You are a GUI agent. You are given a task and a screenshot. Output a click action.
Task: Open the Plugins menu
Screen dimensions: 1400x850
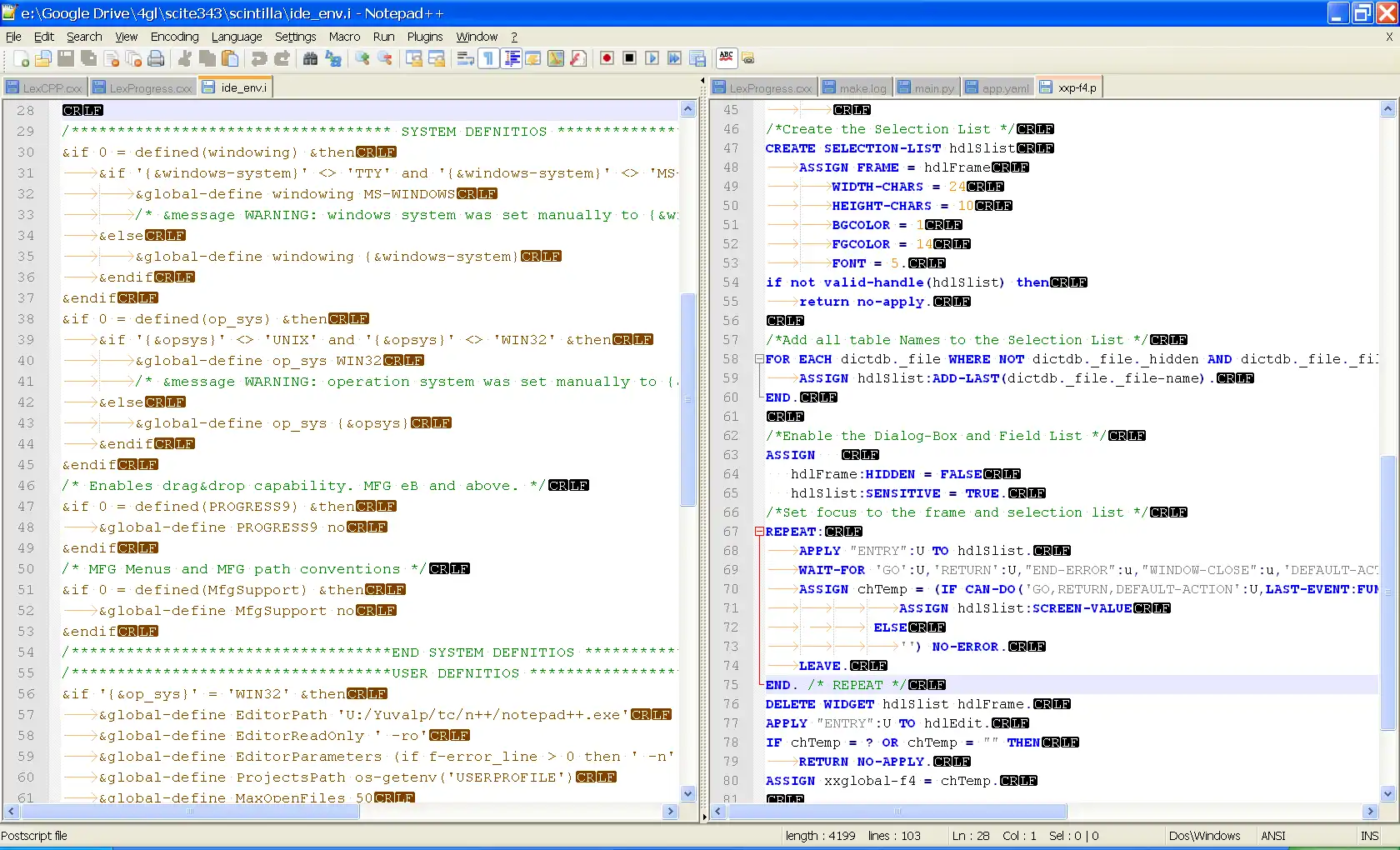[425, 37]
